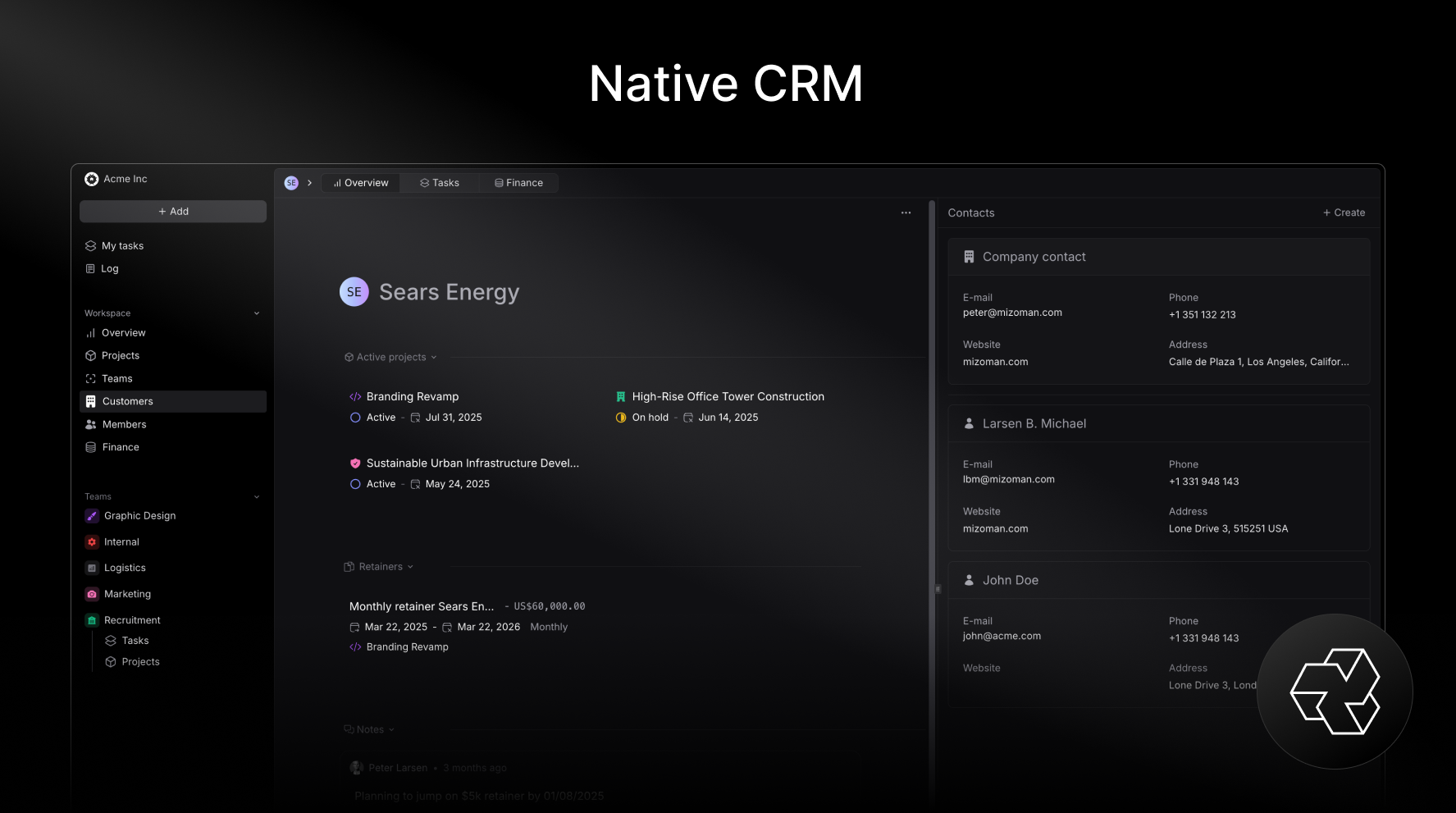
Task: Click the Jun 14, 2025 due date
Action: [728, 418]
